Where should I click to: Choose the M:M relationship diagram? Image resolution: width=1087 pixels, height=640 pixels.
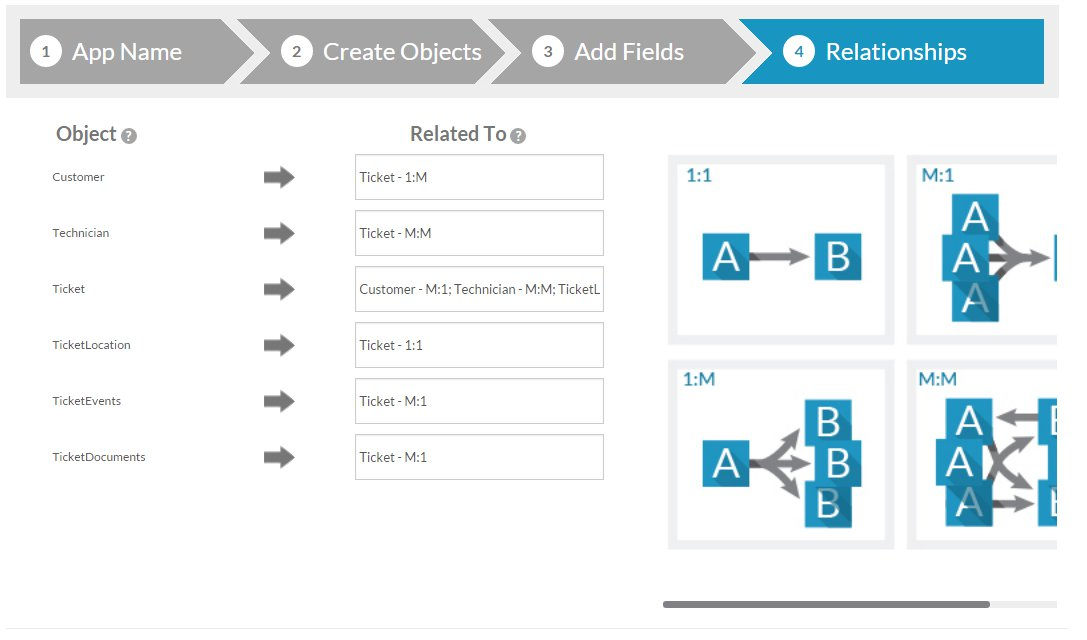(x=985, y=455)
